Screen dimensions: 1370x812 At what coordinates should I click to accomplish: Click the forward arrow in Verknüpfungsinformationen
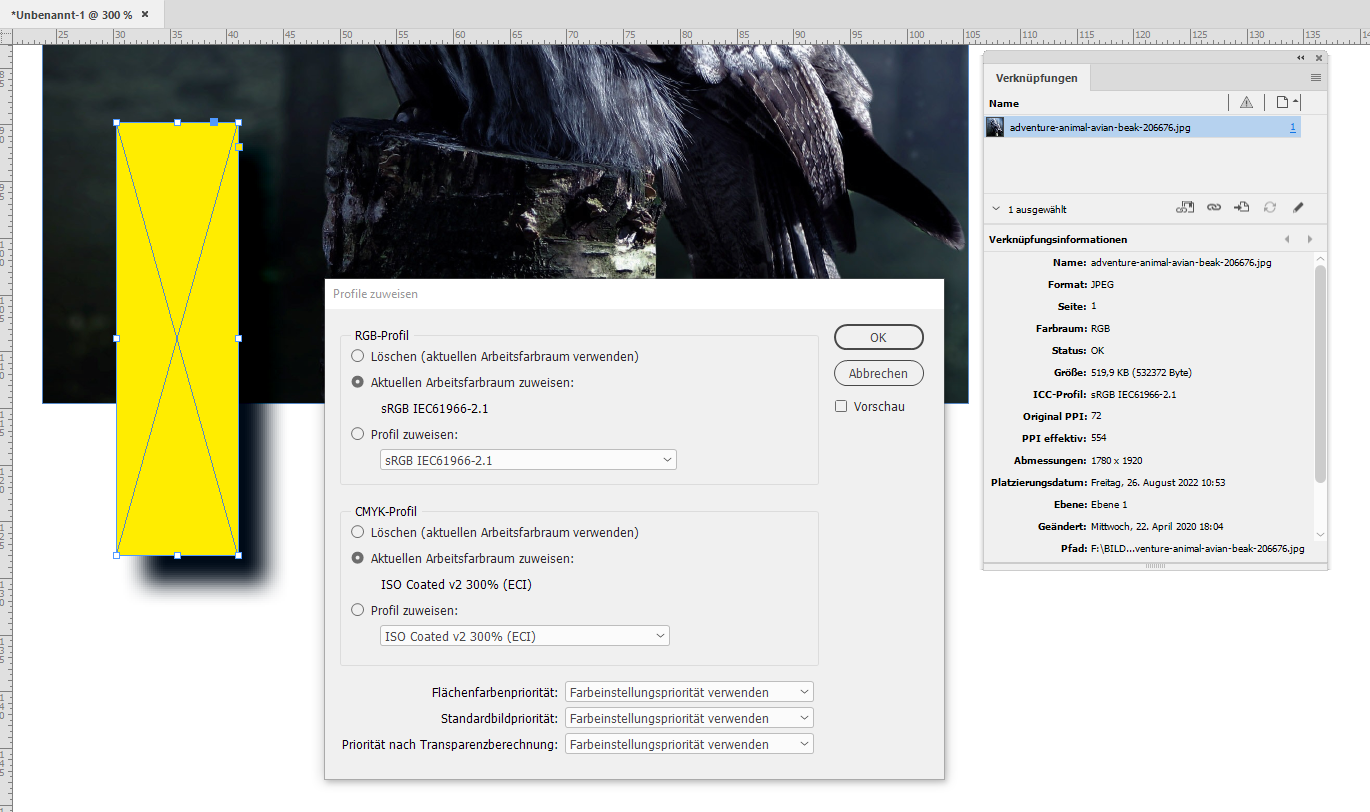1308,239
